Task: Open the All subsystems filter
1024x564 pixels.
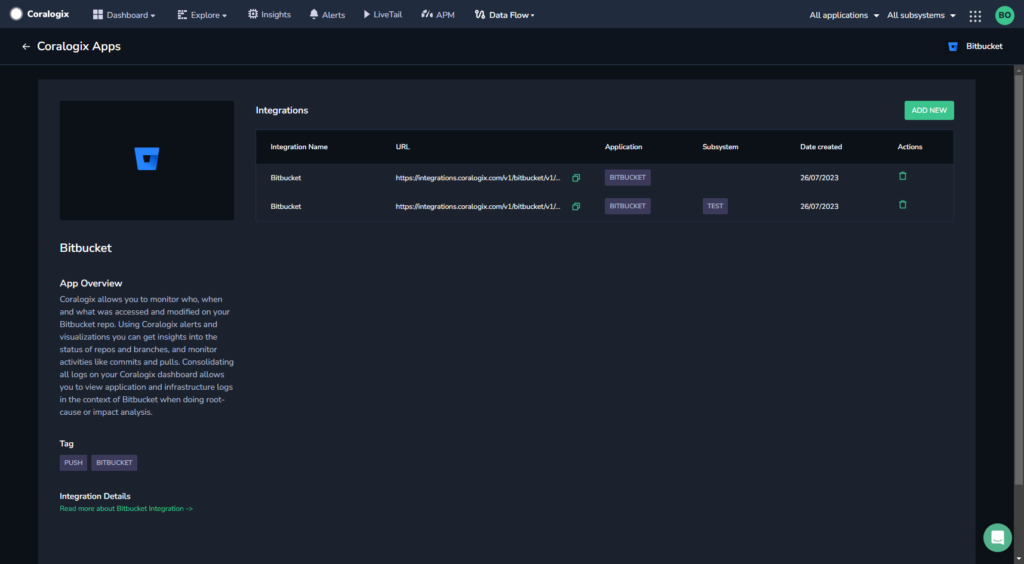Action: pos(921,15)
